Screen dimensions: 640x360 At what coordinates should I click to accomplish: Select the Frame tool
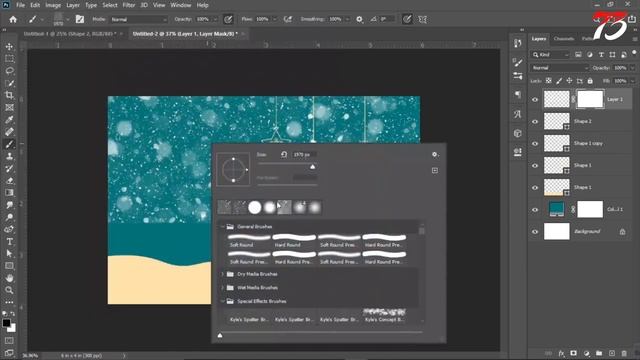coord(9,107)
